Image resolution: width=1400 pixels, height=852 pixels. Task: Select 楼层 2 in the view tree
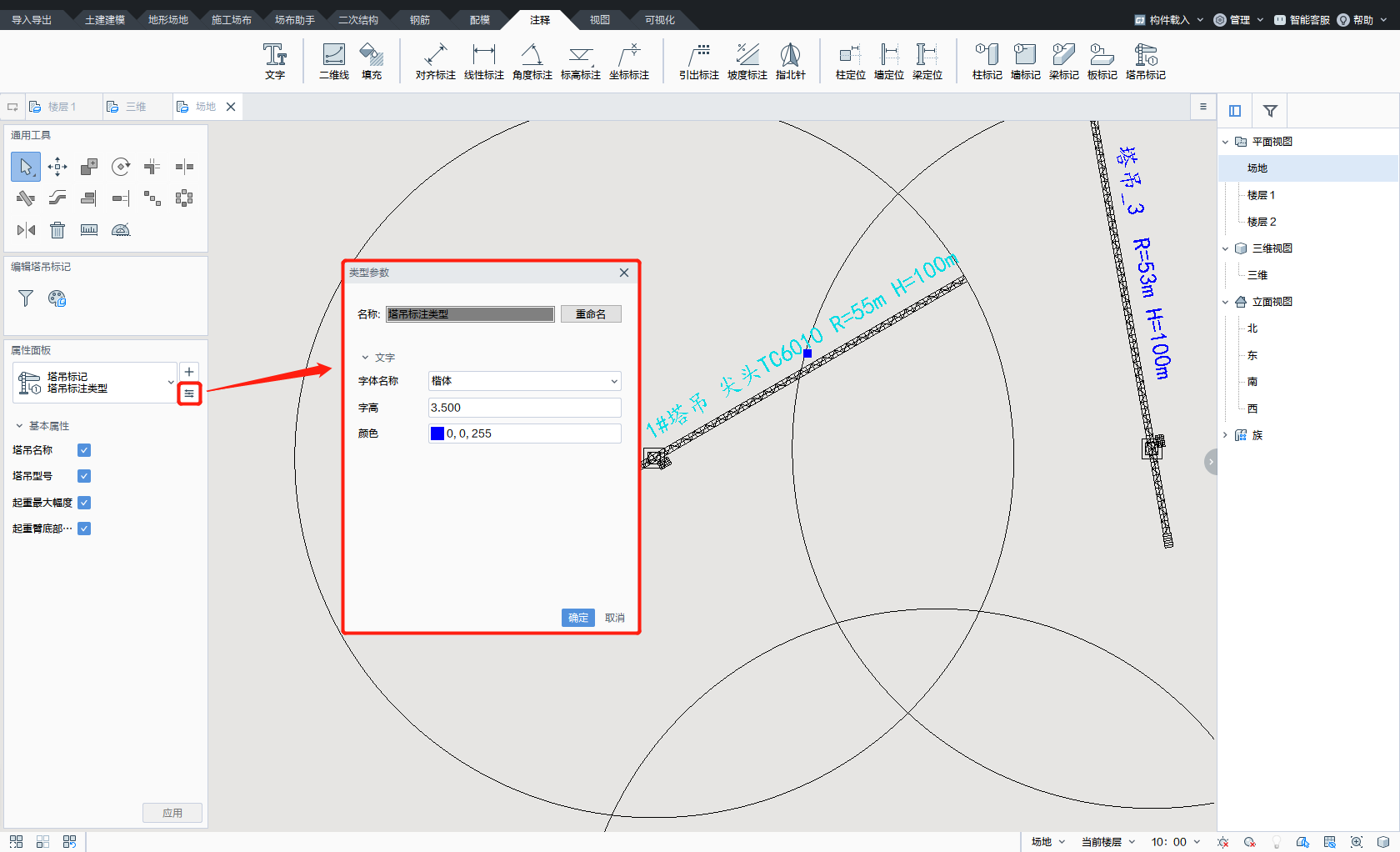pyautogui.click(x=1262, y=222)
